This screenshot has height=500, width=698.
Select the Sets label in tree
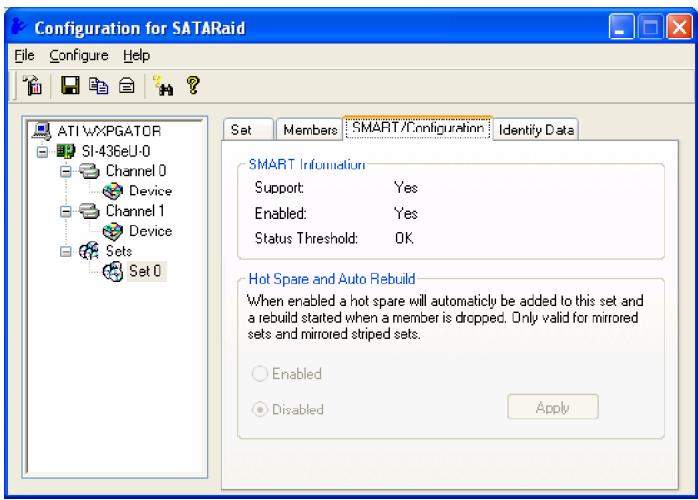point(119,251)
